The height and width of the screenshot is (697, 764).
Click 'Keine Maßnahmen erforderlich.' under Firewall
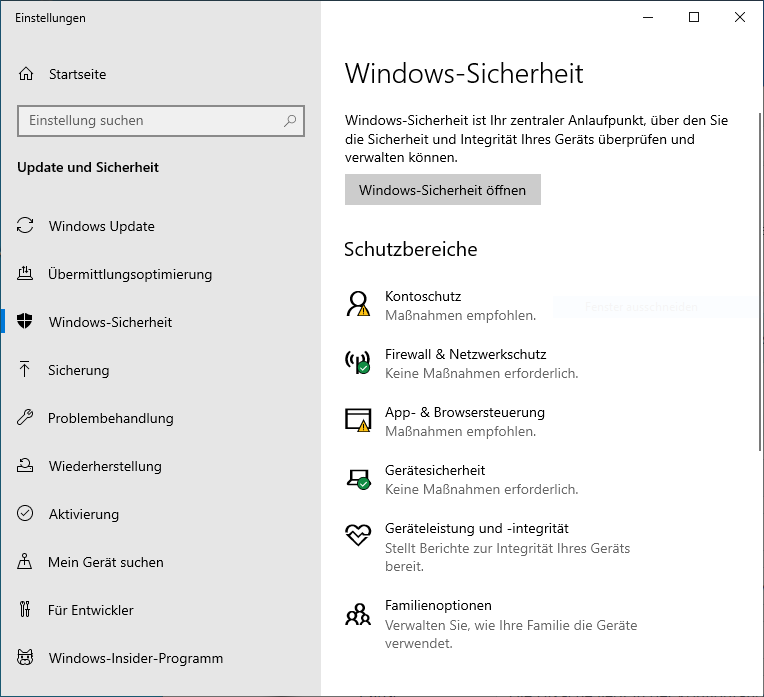481,373
